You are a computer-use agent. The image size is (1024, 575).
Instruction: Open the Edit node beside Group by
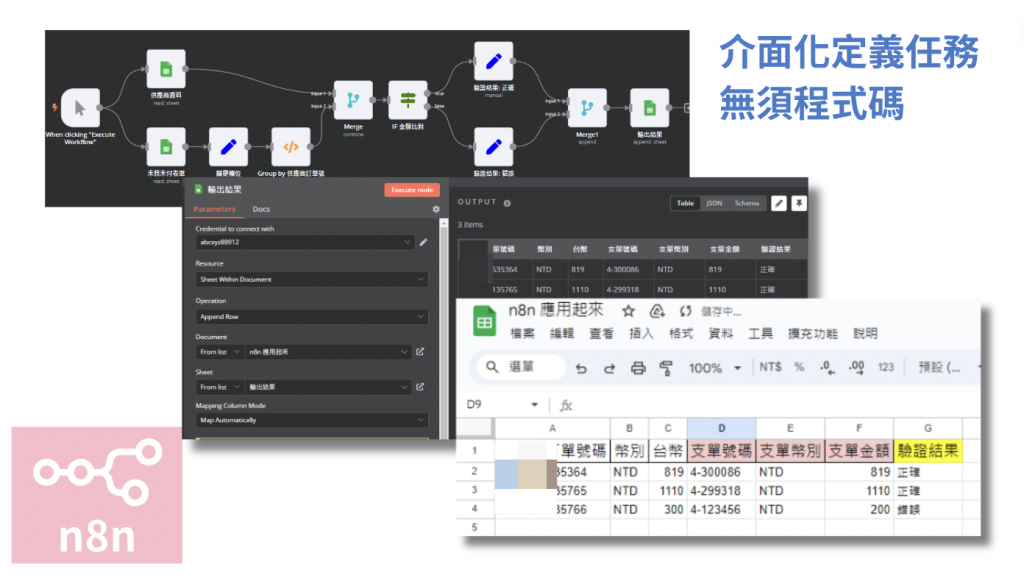[x=228, y=147]
